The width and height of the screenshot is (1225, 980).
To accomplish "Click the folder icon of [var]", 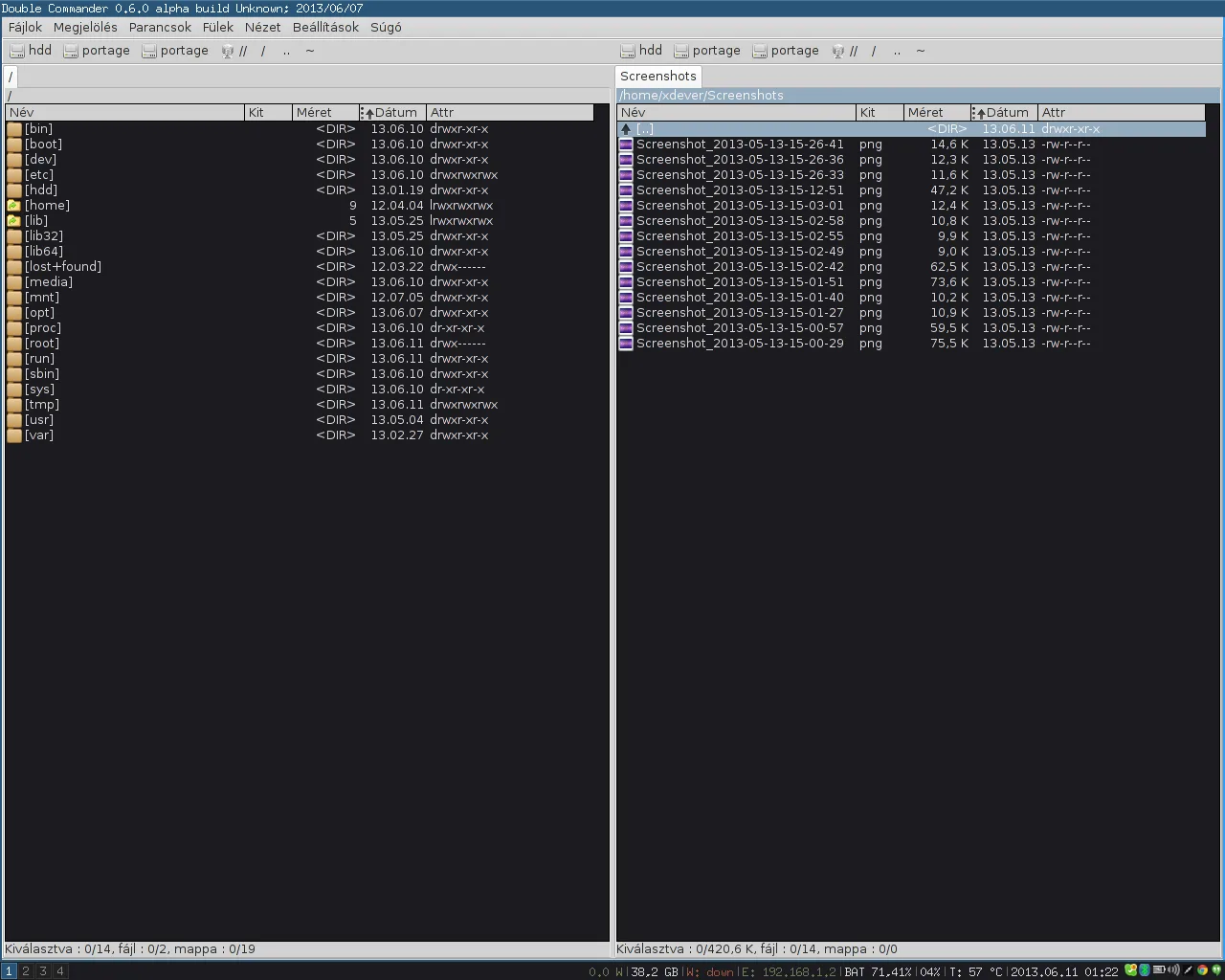I will click(x=14, y=435).
